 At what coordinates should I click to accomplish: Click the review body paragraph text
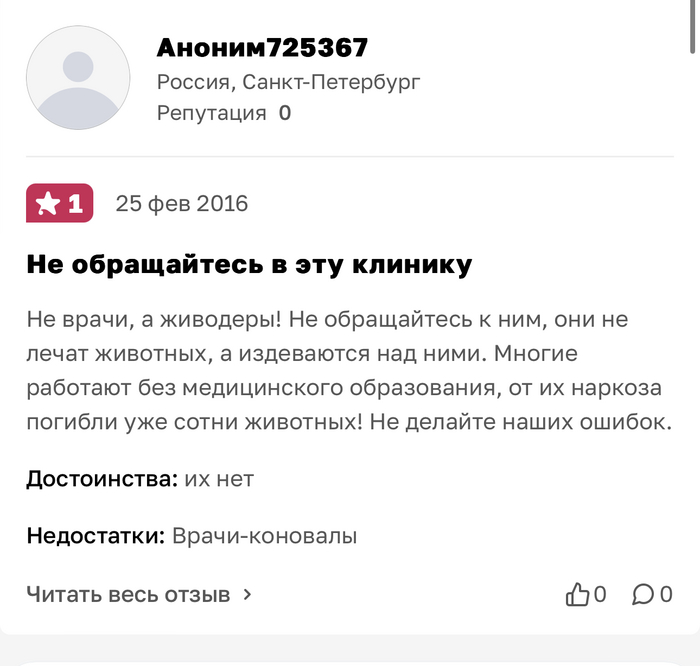pyautogui.click(x=349, y=372)
